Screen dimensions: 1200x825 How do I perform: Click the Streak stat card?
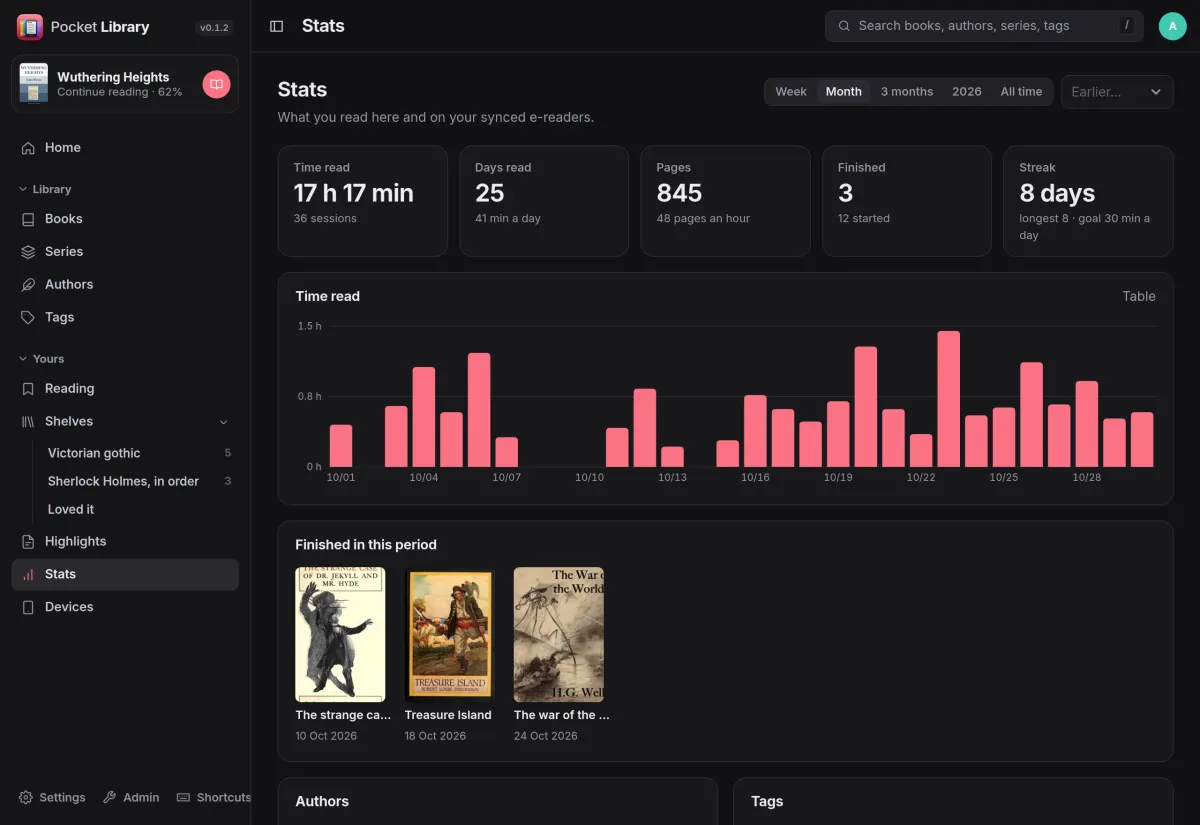pos(1088,201)
